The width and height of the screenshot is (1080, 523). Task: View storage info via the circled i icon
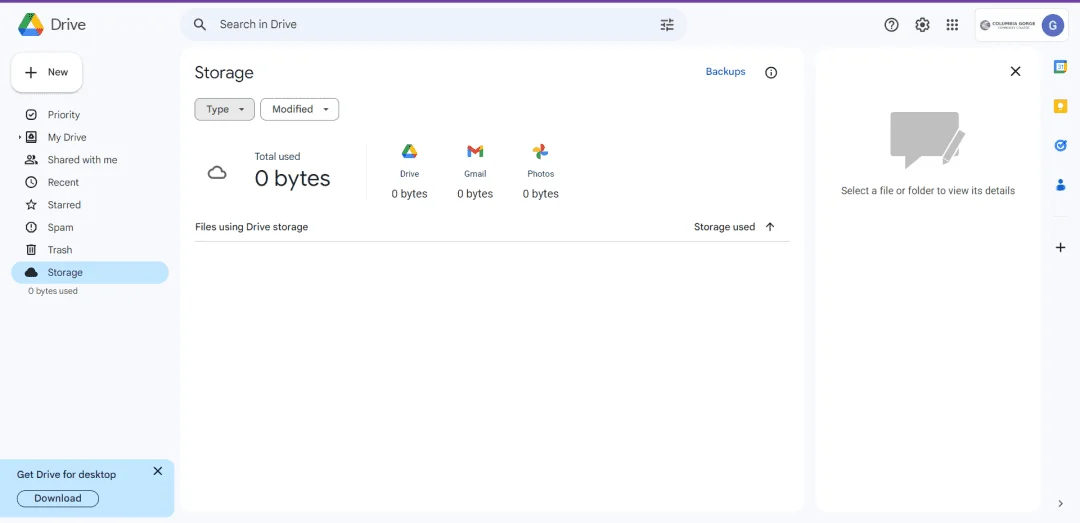point(771,72)
